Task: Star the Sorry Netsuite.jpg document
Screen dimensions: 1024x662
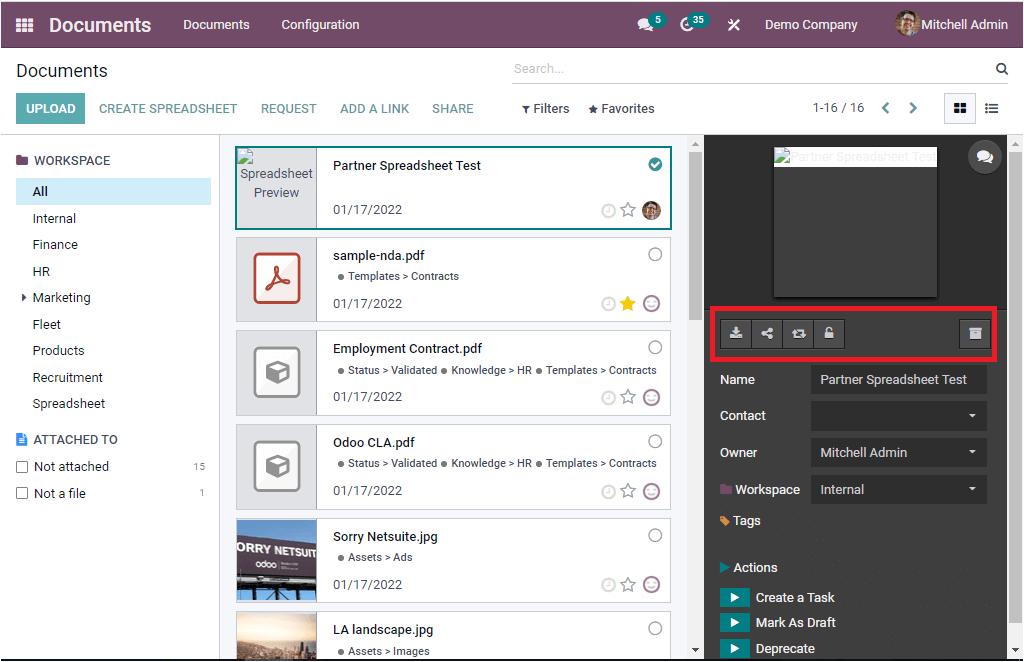Action: (628, 584)
